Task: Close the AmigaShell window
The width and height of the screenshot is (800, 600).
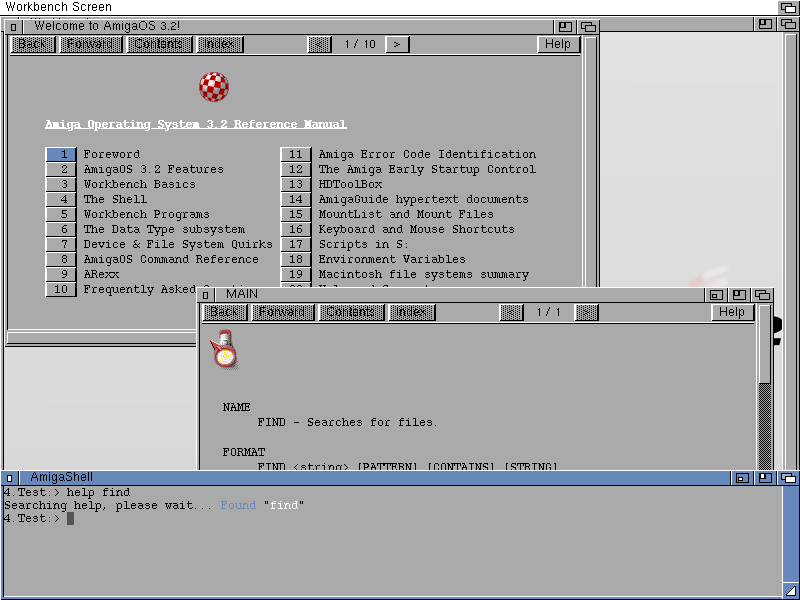Action: click(x=10, y=478)
